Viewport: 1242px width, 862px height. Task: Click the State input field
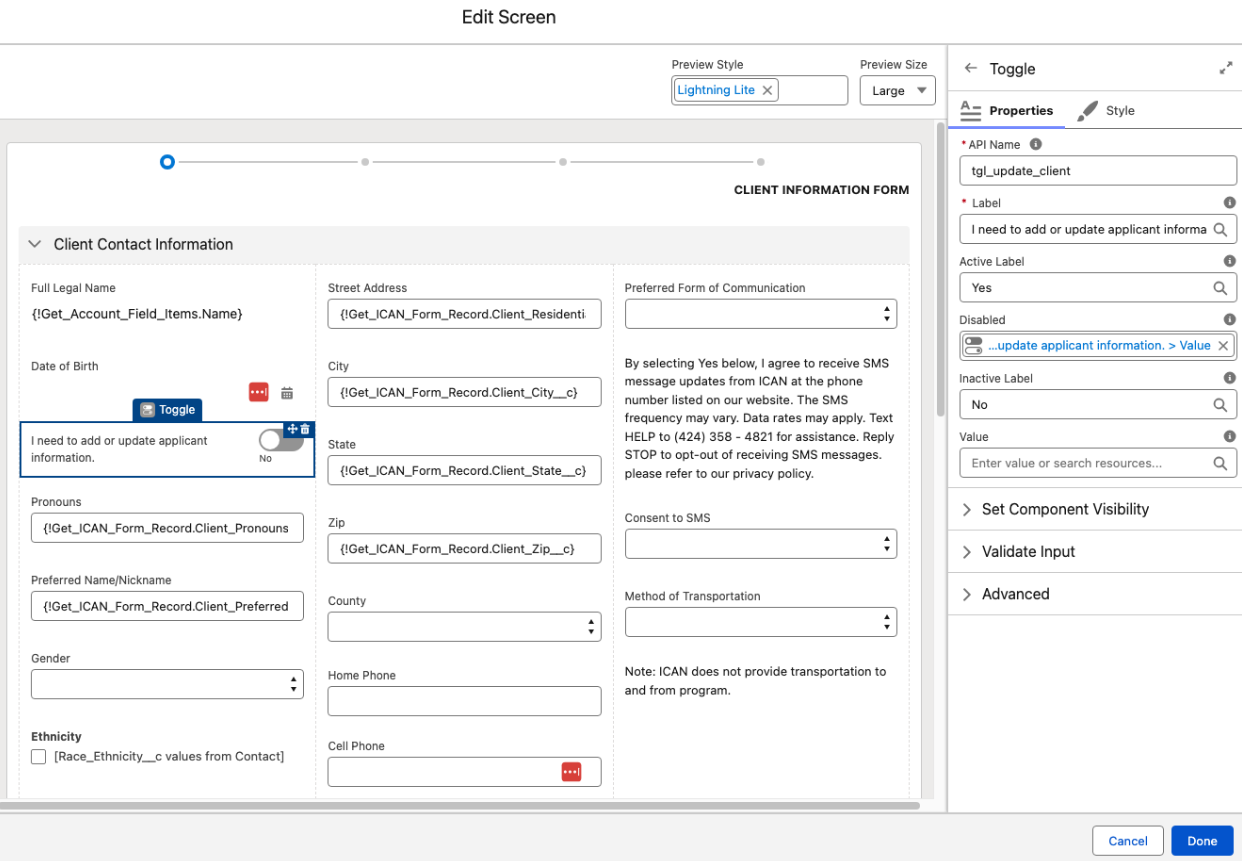coord(464,471)
